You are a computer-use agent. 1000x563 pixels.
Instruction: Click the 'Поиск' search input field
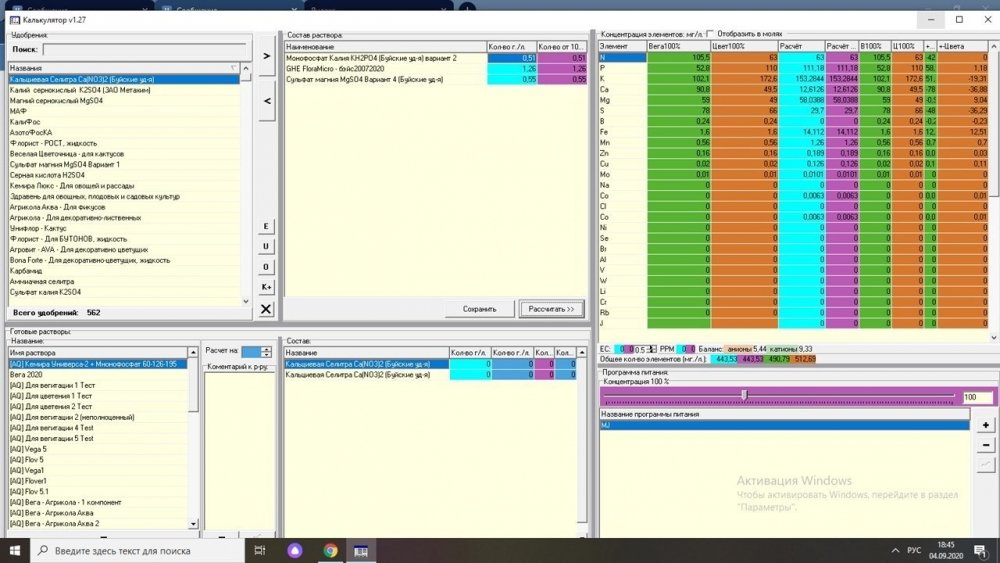coord(144,50)
